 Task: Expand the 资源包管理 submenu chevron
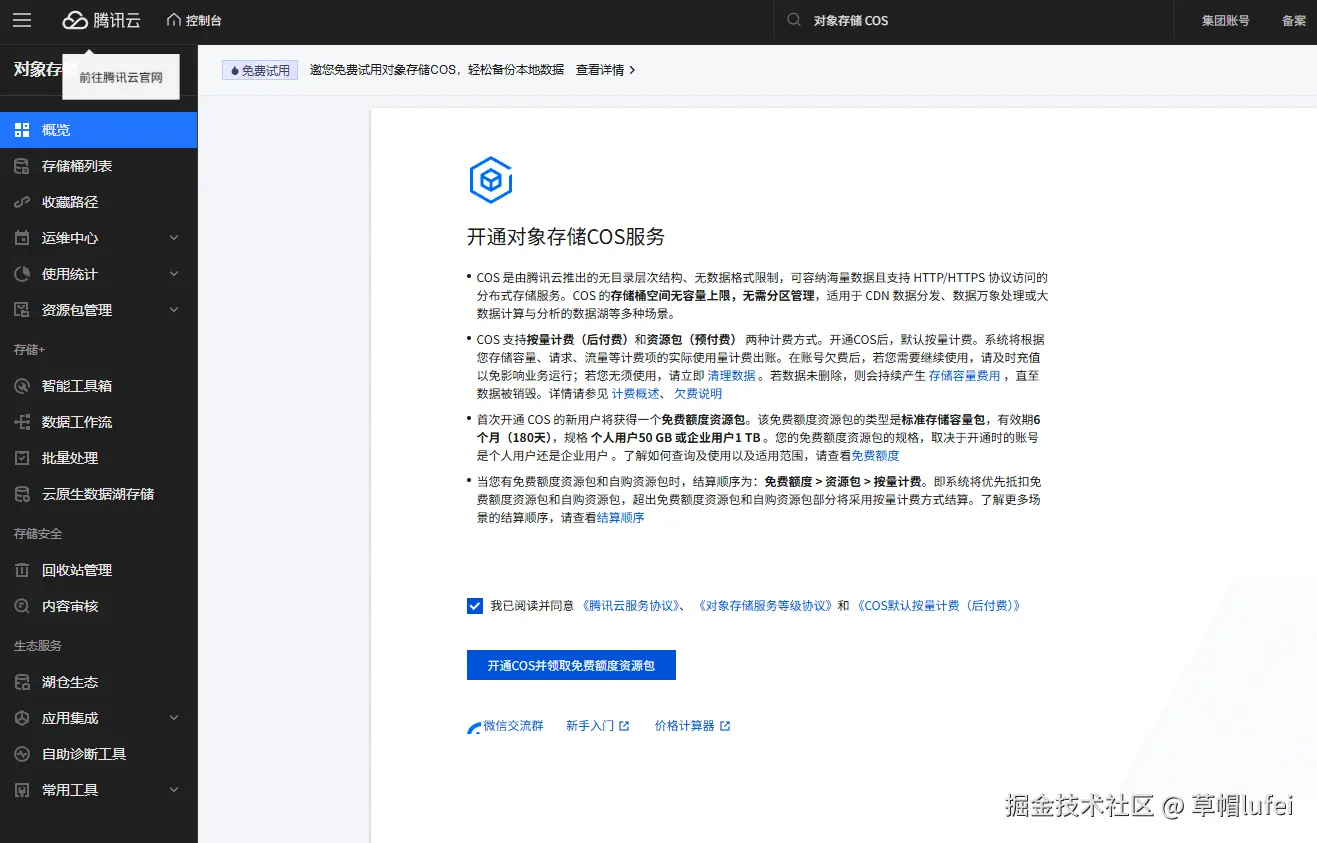pyautogui.click(x=174, y=310)
